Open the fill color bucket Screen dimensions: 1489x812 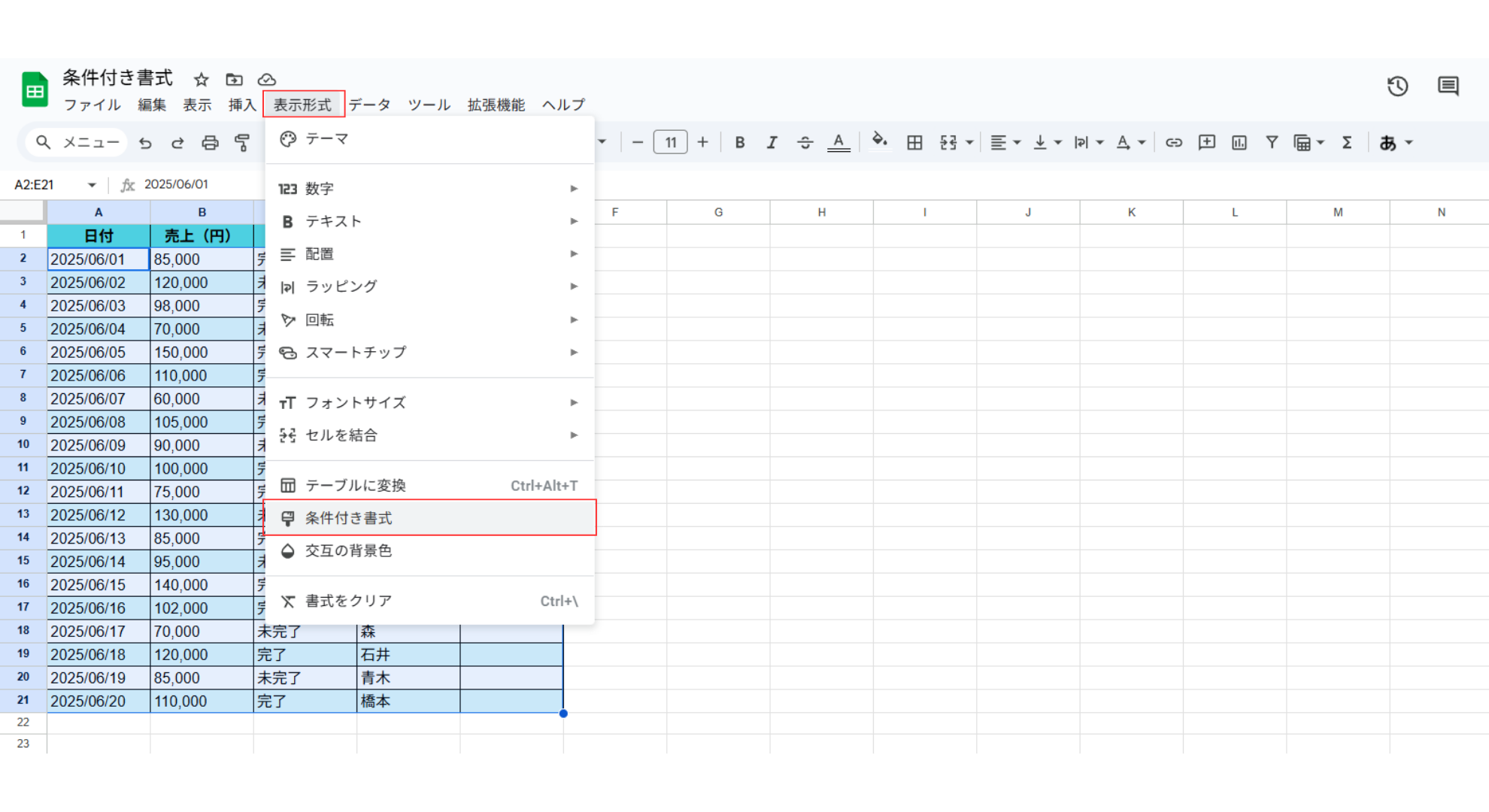879,141
